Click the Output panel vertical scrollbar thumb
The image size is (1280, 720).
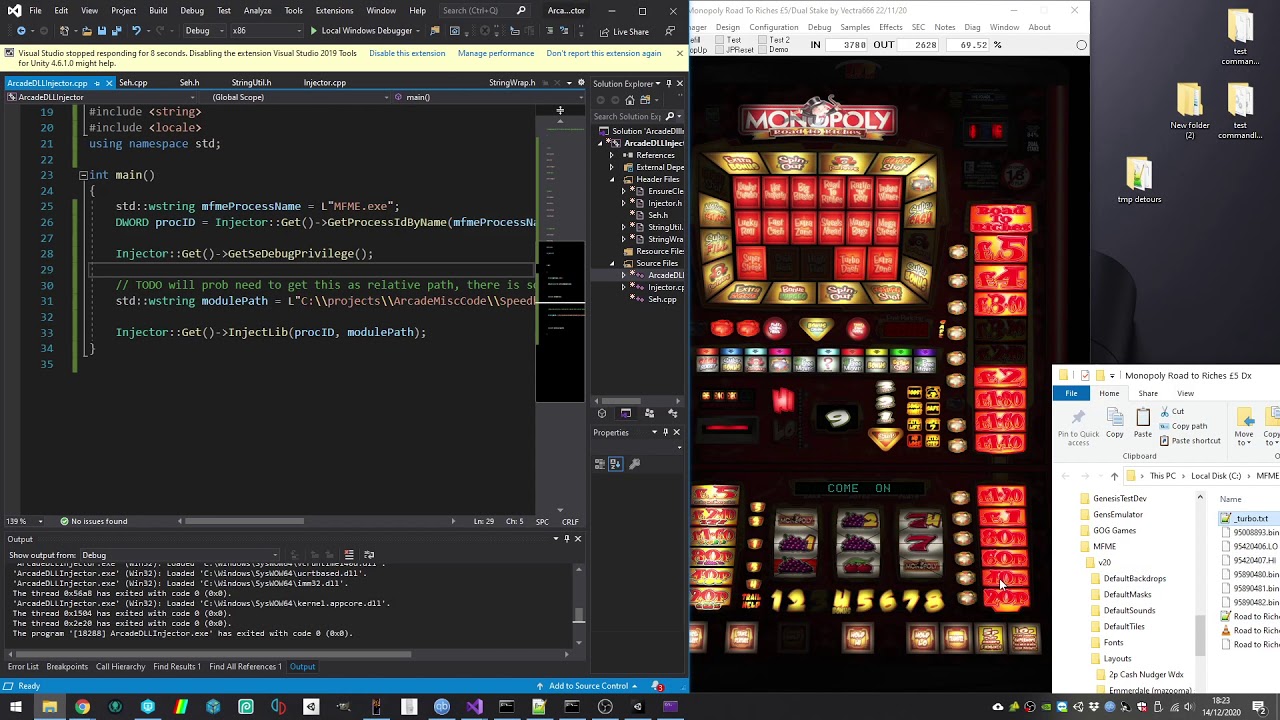pyautogui.click(x=578, y=613)
